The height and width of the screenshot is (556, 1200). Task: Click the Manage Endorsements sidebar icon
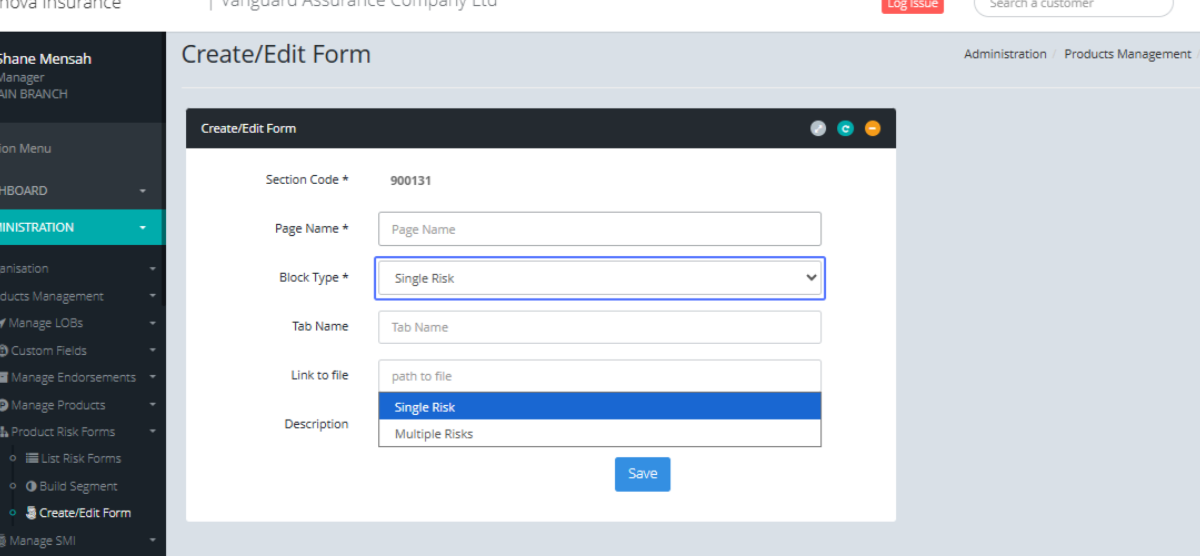point(4,377)
